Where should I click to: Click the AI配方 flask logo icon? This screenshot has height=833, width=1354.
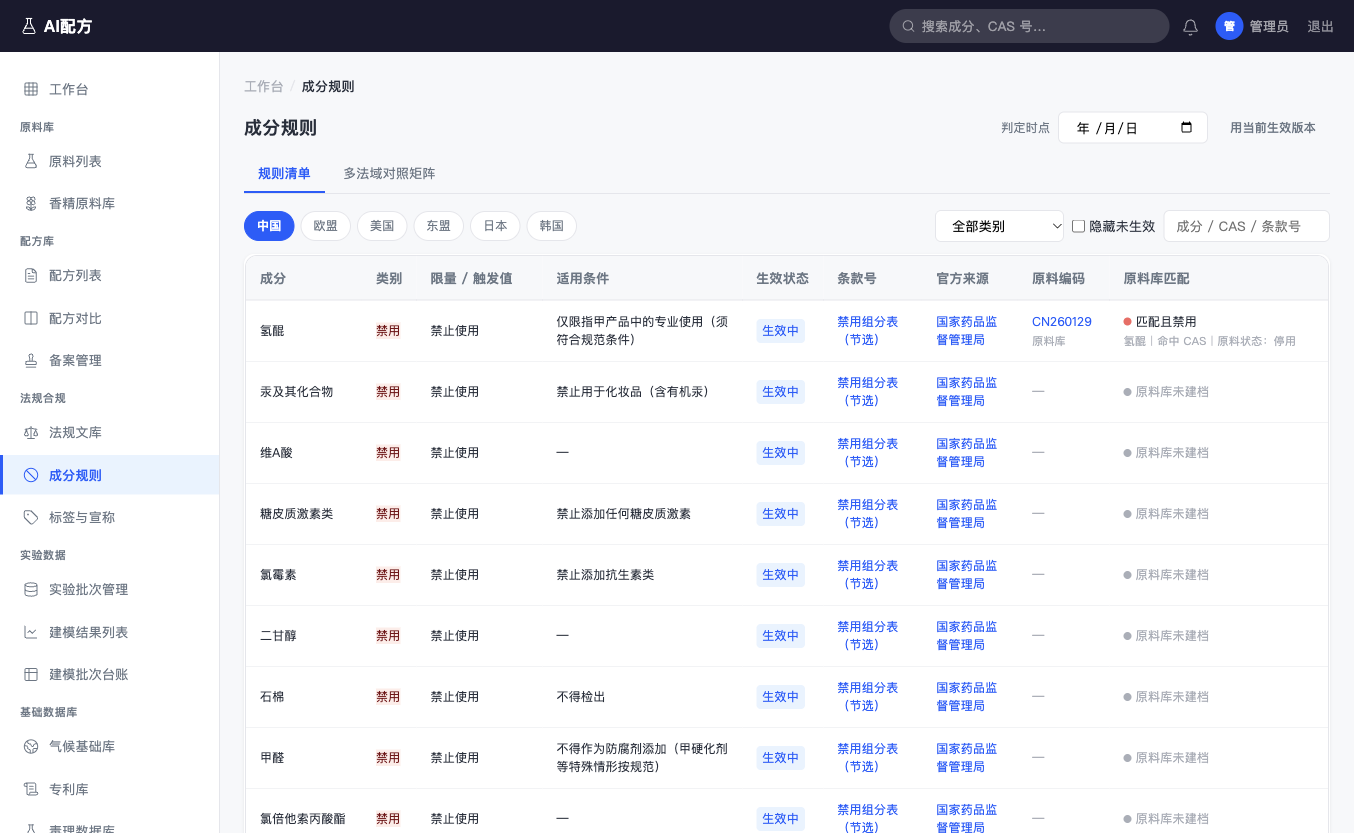point(29,26)
